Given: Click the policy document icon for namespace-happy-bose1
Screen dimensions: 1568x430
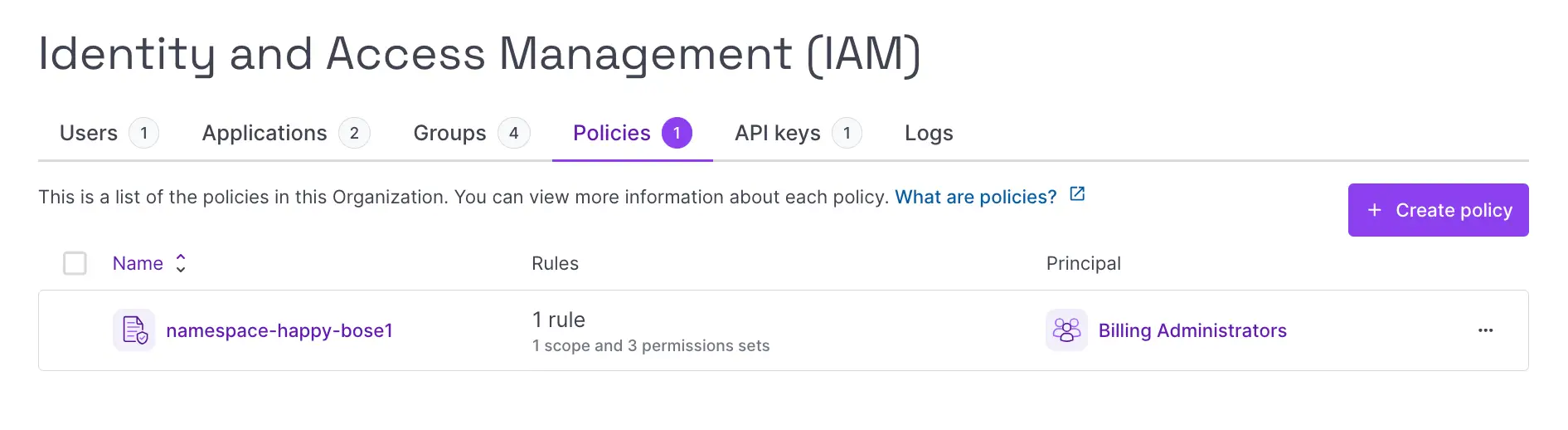Looking at the screenshot, I should pyautogui.click(x=134, y=330).
